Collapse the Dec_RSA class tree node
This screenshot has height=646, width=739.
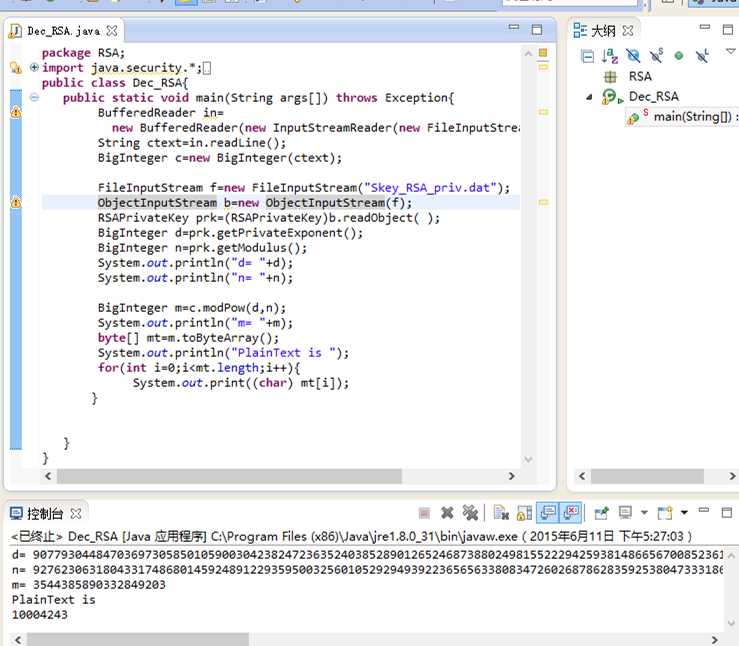589,97
